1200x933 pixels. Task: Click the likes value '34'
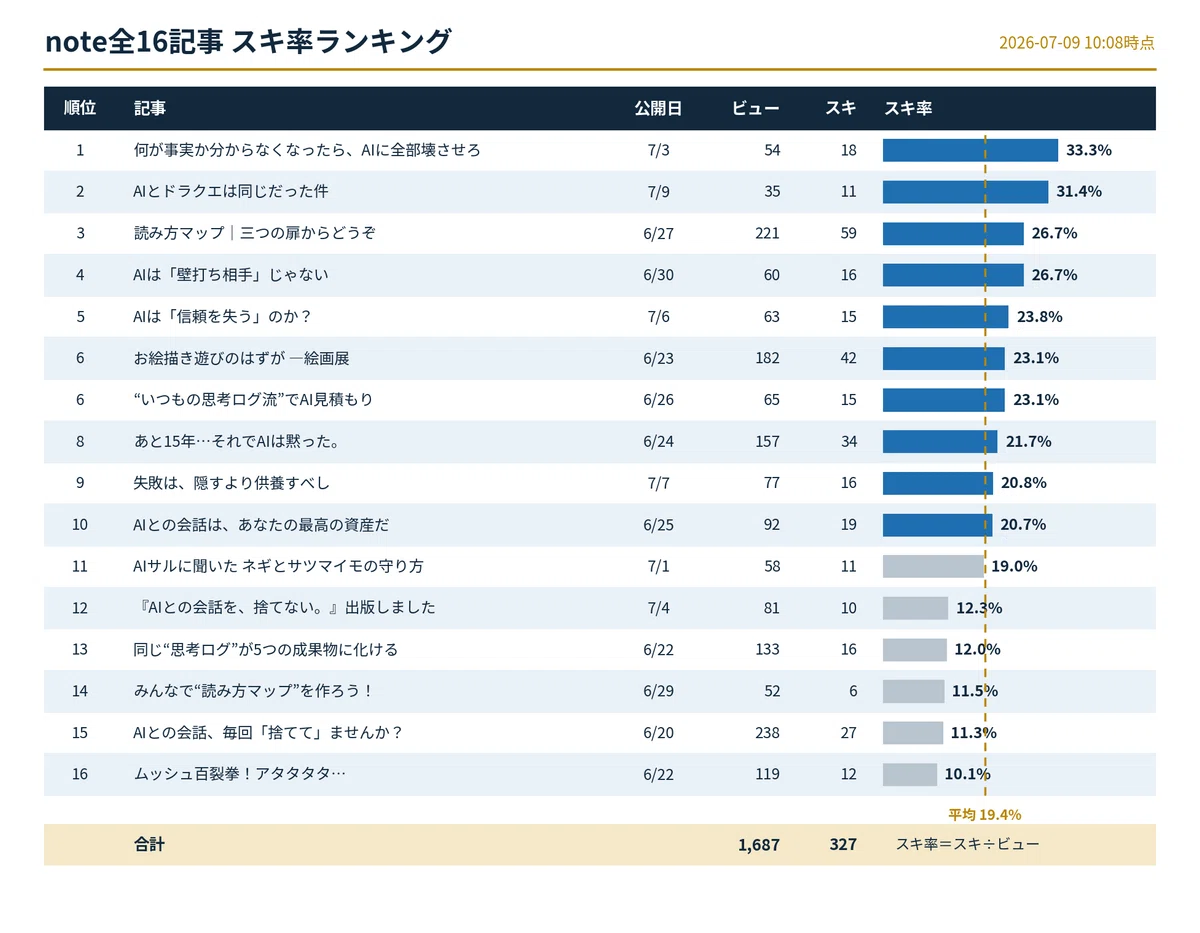(849, 442)
